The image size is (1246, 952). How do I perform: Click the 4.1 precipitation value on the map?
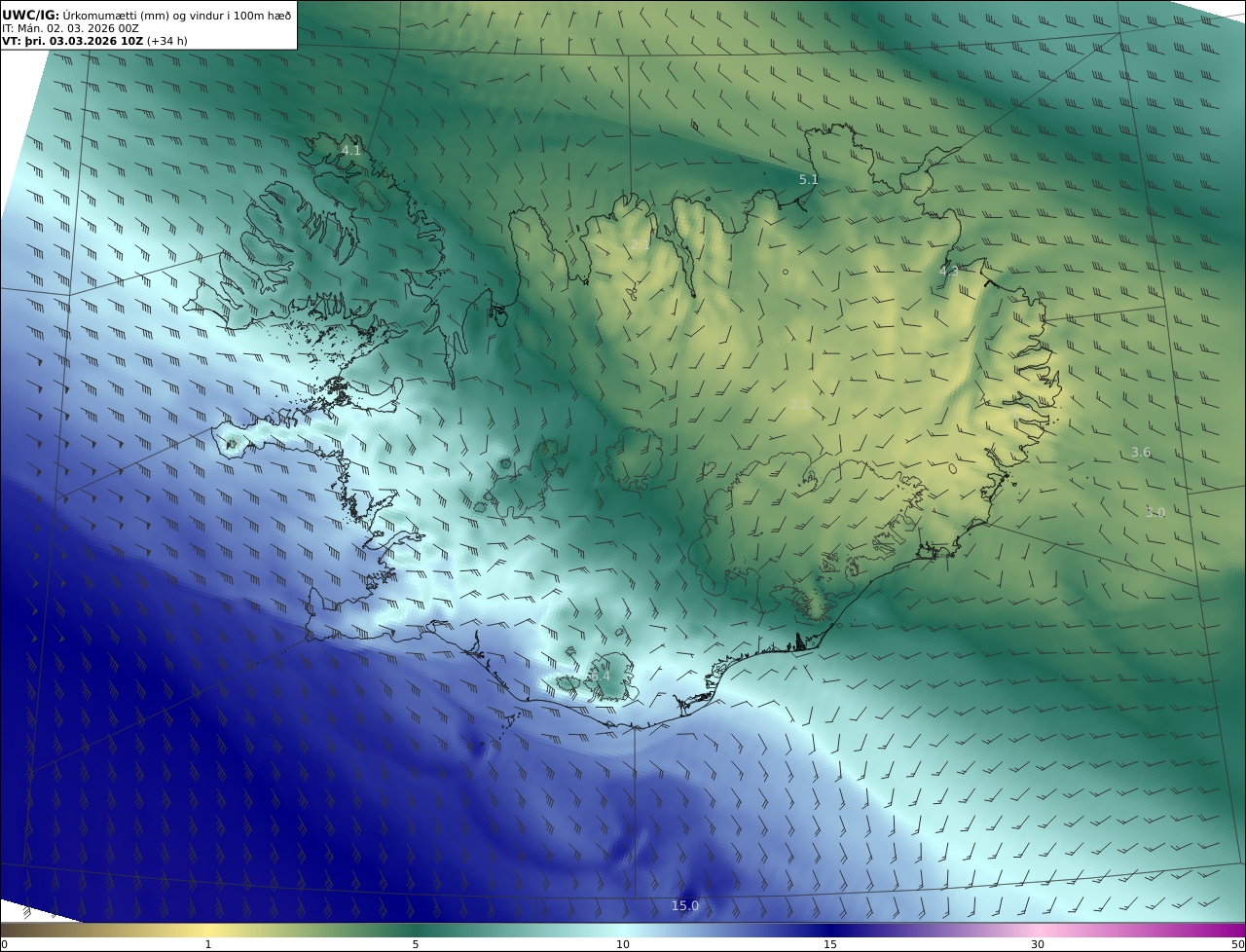coord(350,150)
